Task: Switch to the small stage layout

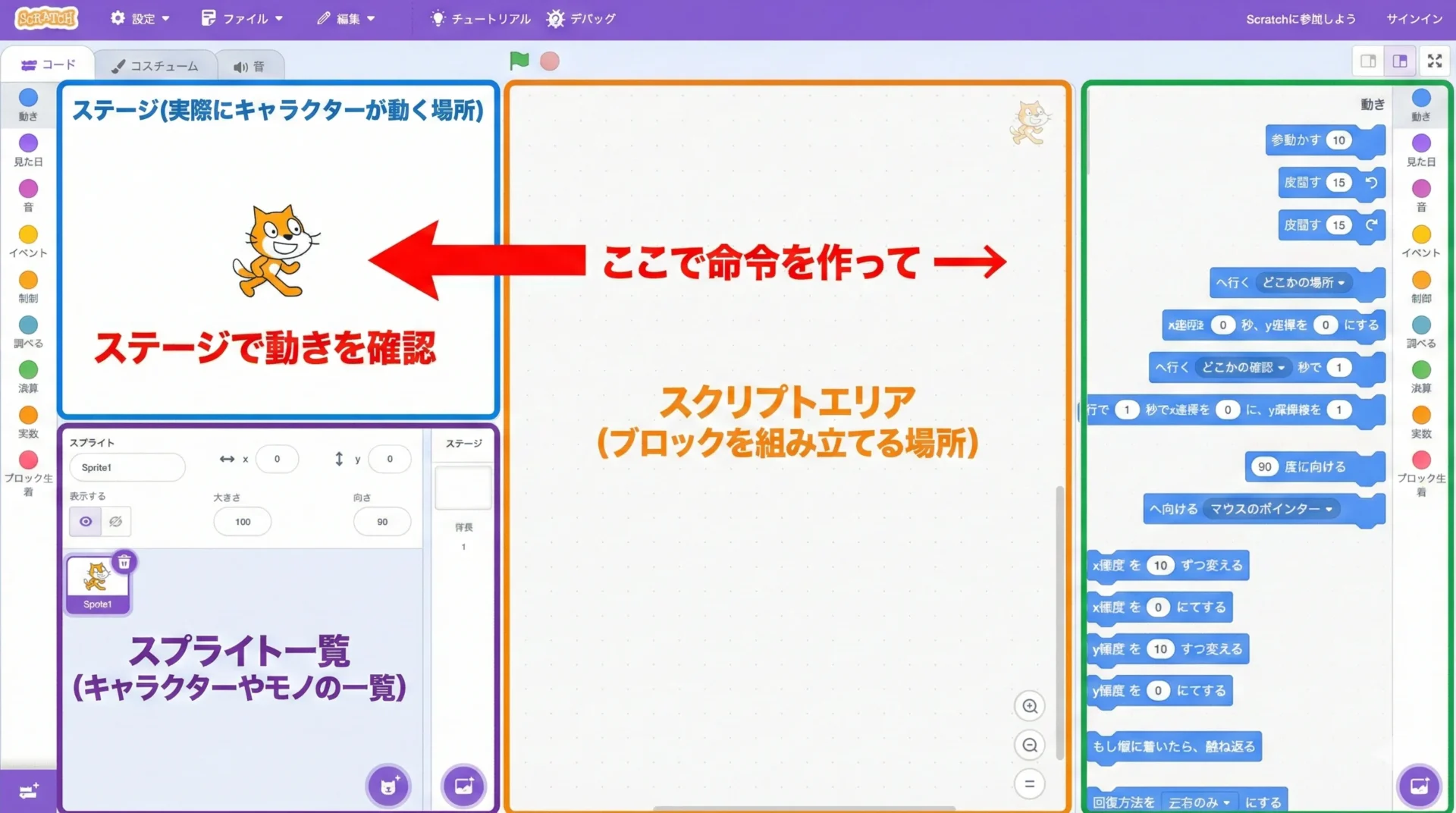Action: click(1368, 61)
